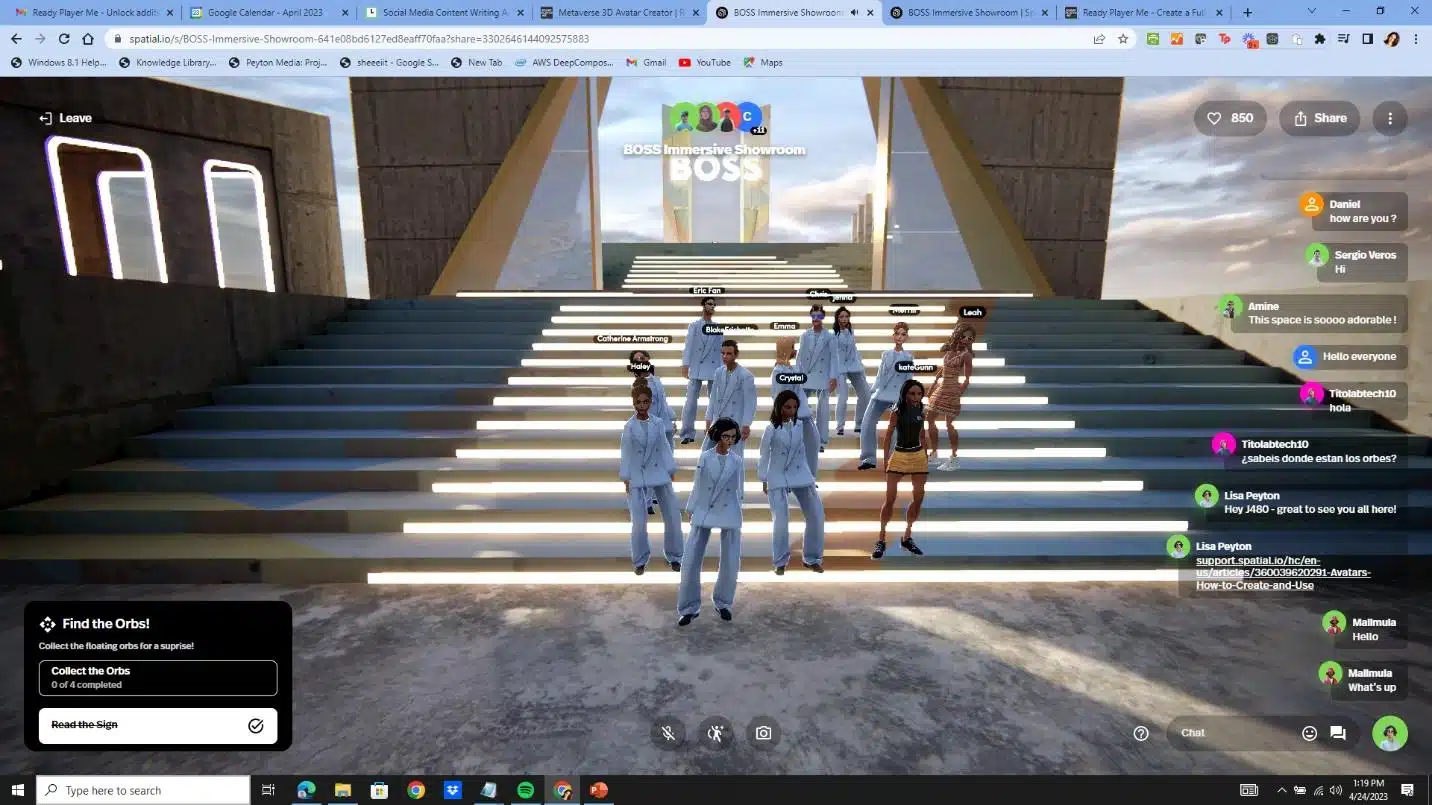Open the Maps bookmark
The height and width of the screenshot is (805, 1432).
[762, 62]
